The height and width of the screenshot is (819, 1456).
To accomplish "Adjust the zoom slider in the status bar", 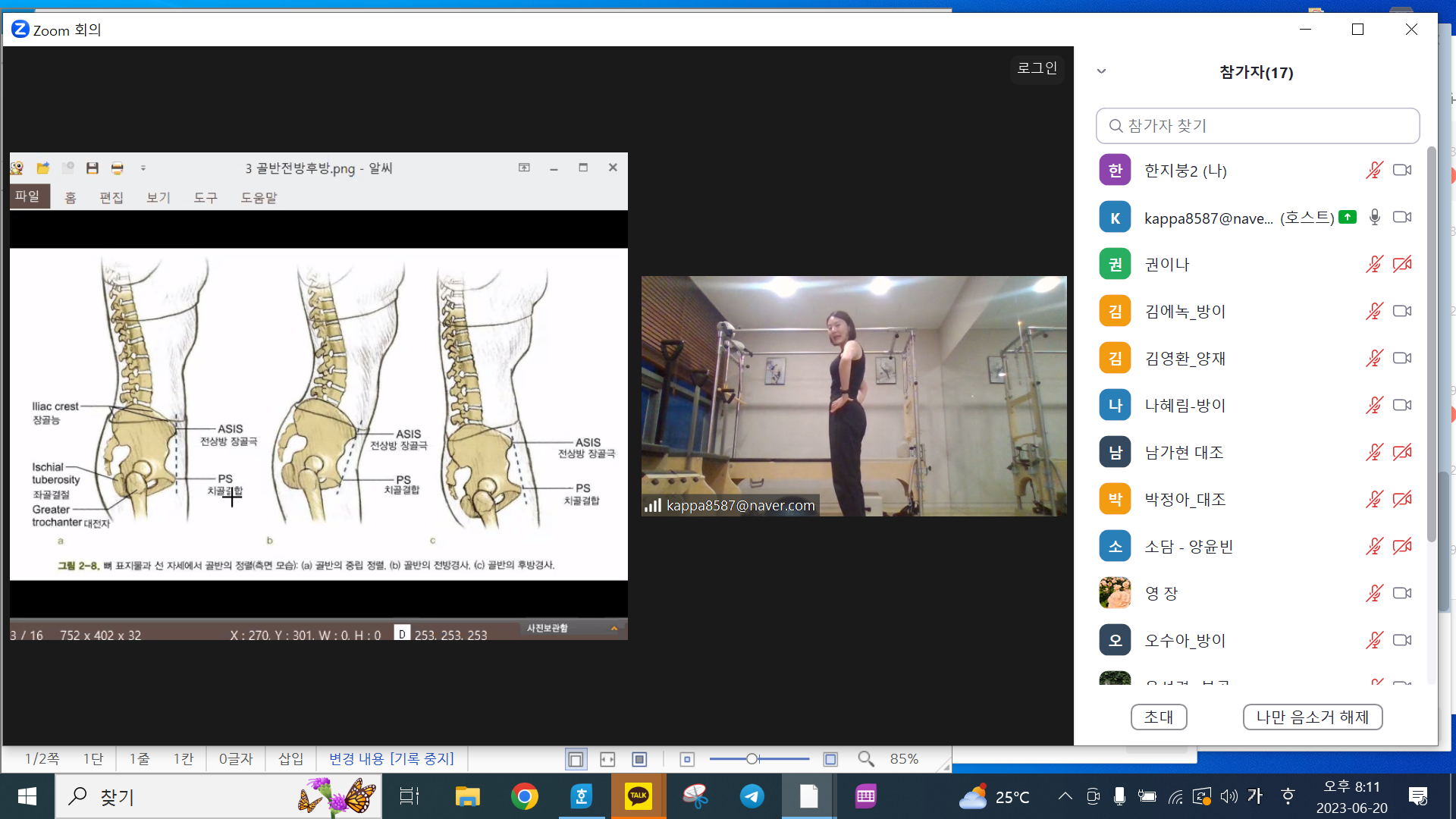I will [x=752, y=759].
